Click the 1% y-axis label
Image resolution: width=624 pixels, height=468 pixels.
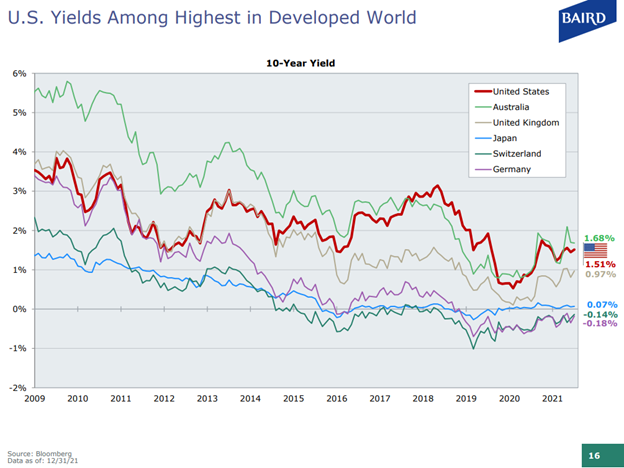tap(21, 270)
